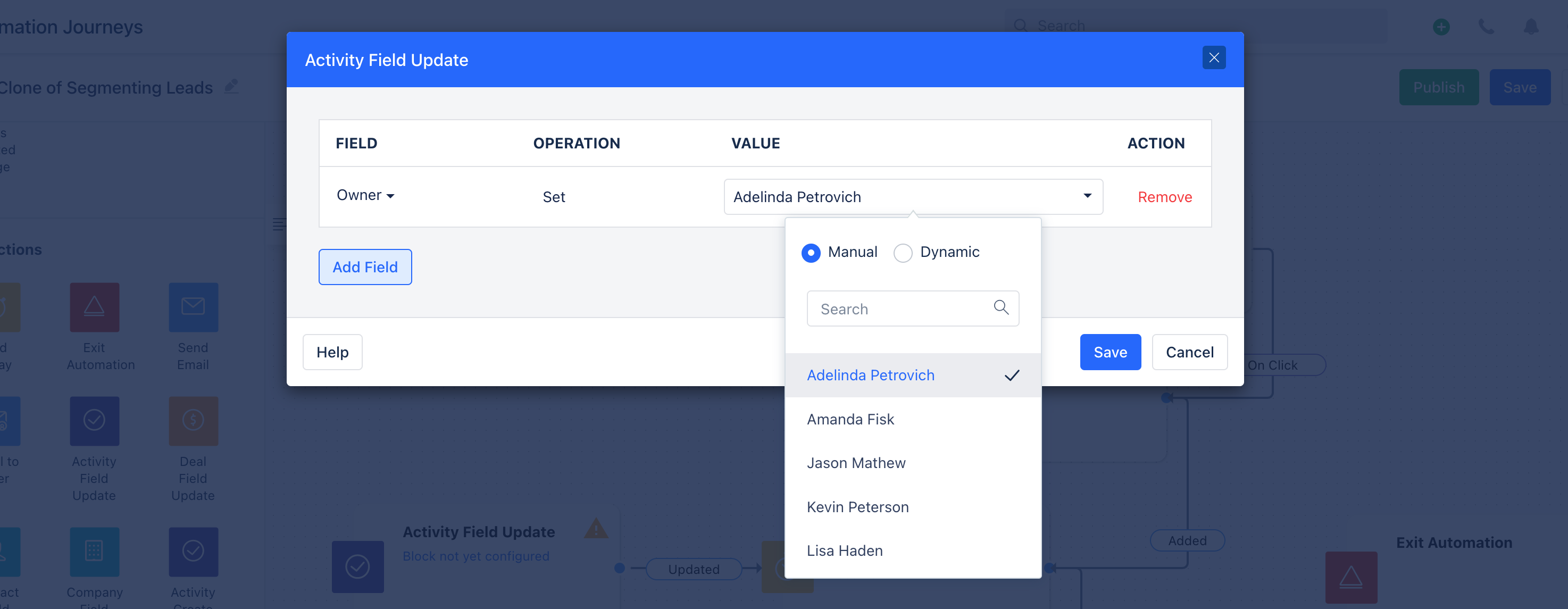Select the Dynamic radio option

903,253
